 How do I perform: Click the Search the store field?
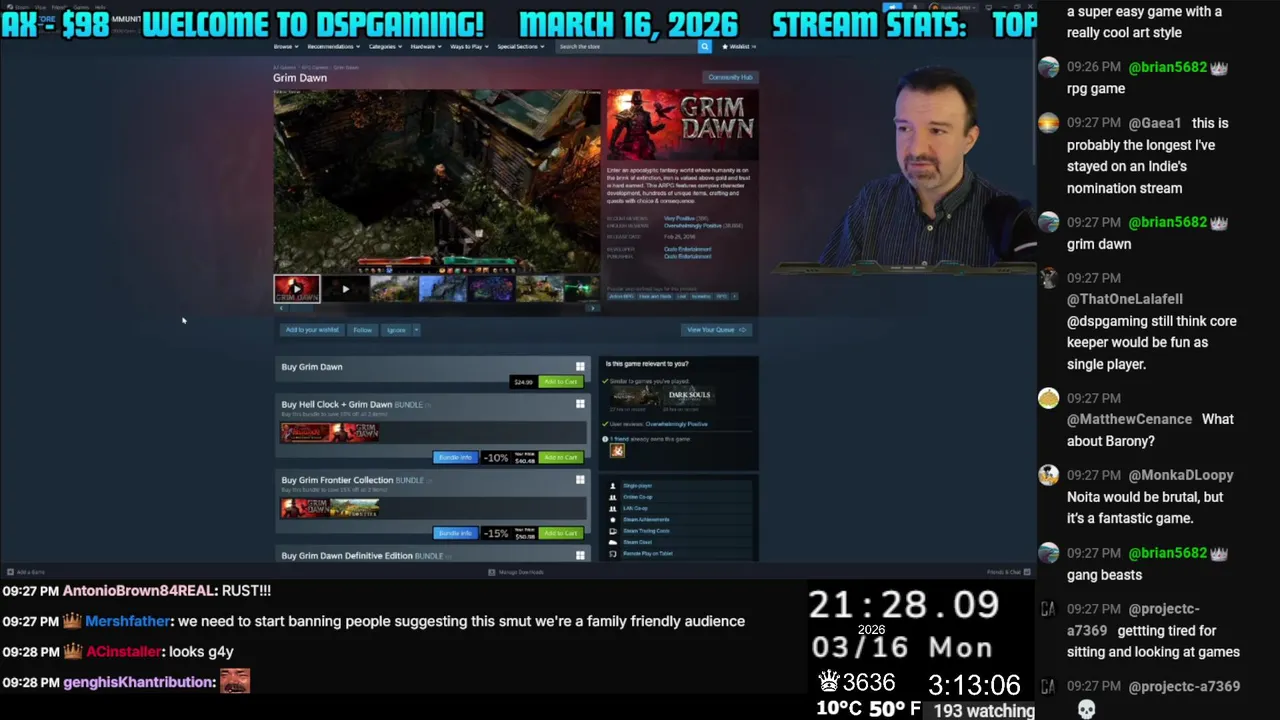click(x=627, y=46)
